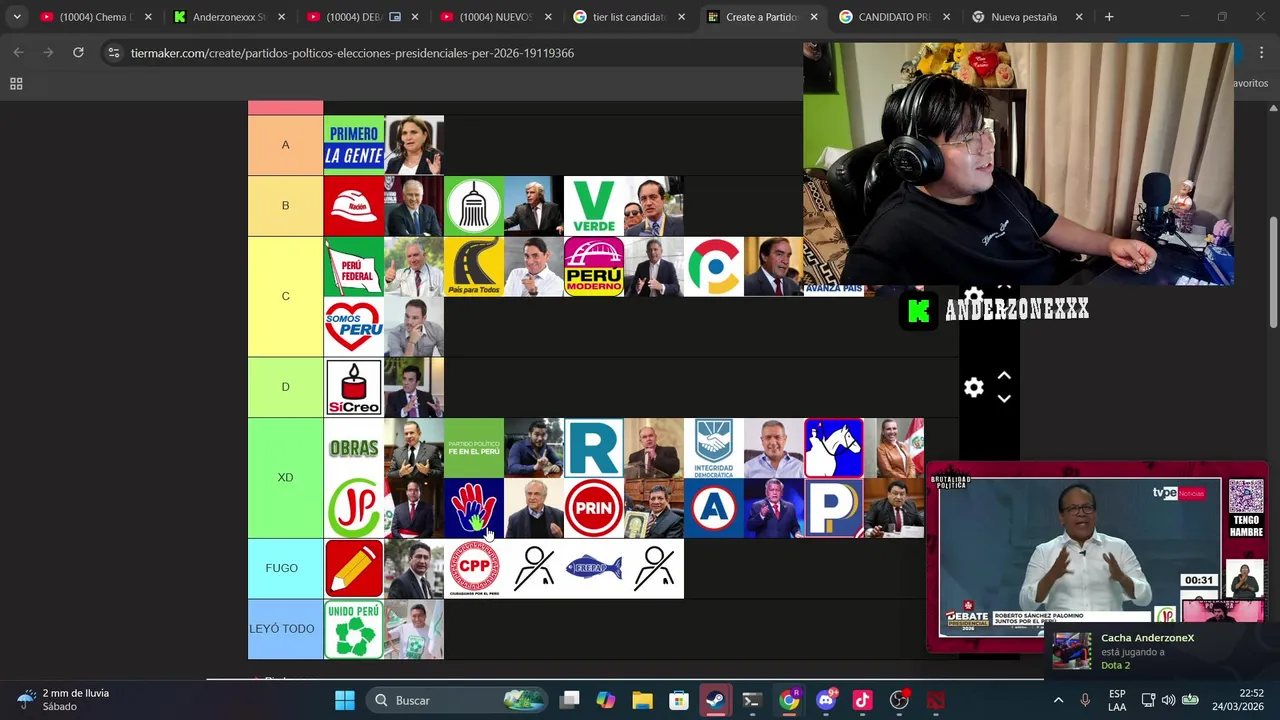The image size is (1280, 720).
Task: Open the Chrome apps grid shortcut
Action: pos(16,84)
